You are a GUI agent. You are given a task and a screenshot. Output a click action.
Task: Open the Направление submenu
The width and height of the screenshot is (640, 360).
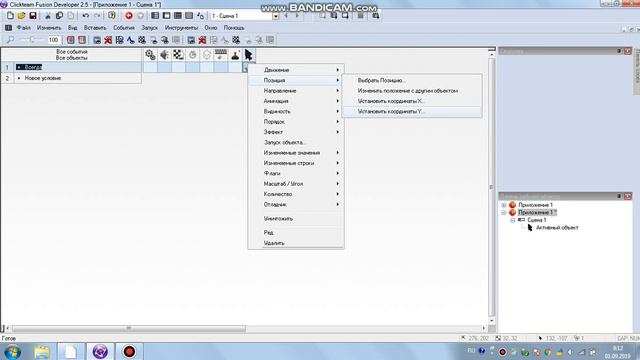coord(296,91)
